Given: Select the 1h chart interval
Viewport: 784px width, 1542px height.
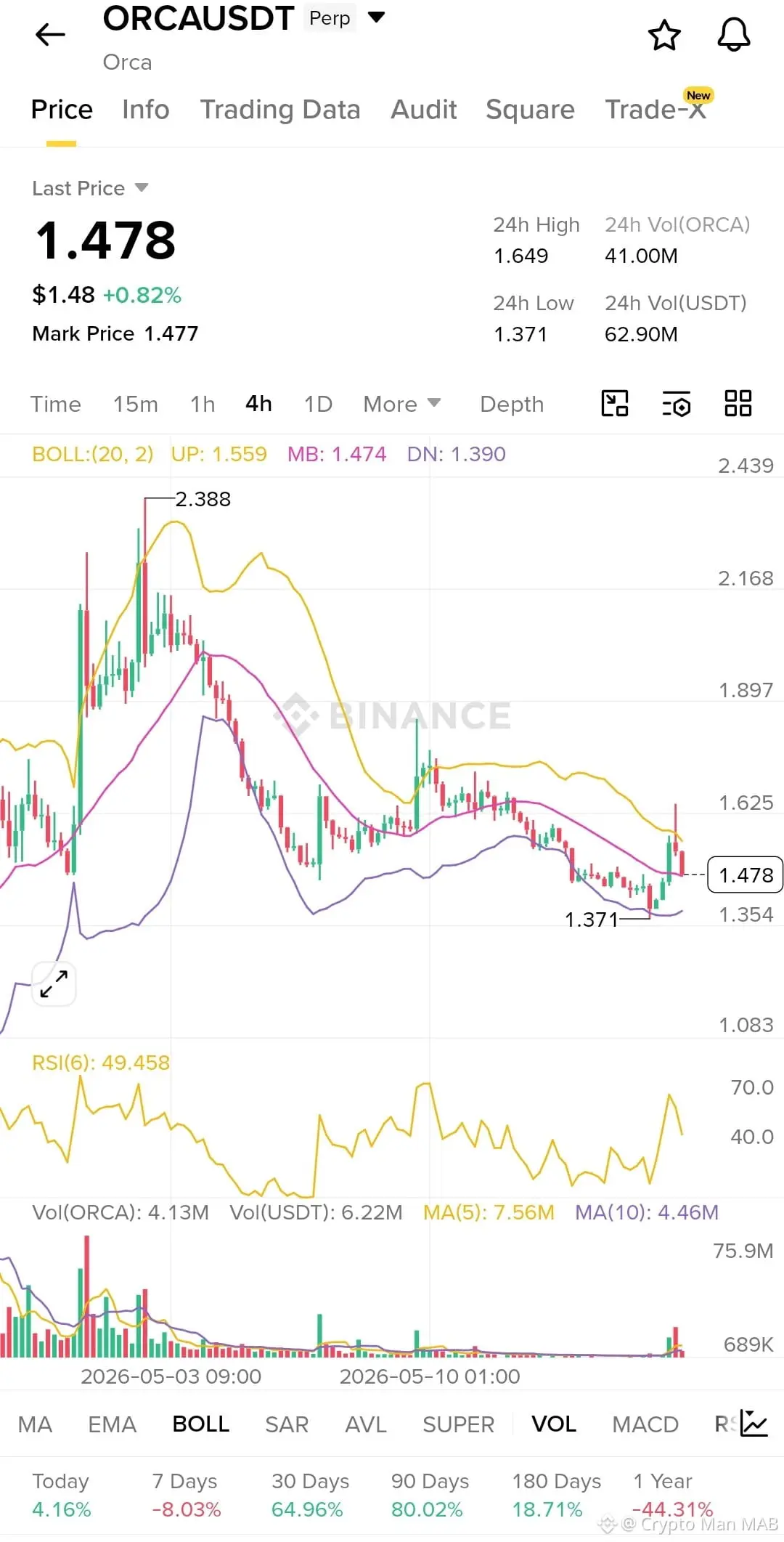Looking at the screenshot, I should (x=203, y=404).
